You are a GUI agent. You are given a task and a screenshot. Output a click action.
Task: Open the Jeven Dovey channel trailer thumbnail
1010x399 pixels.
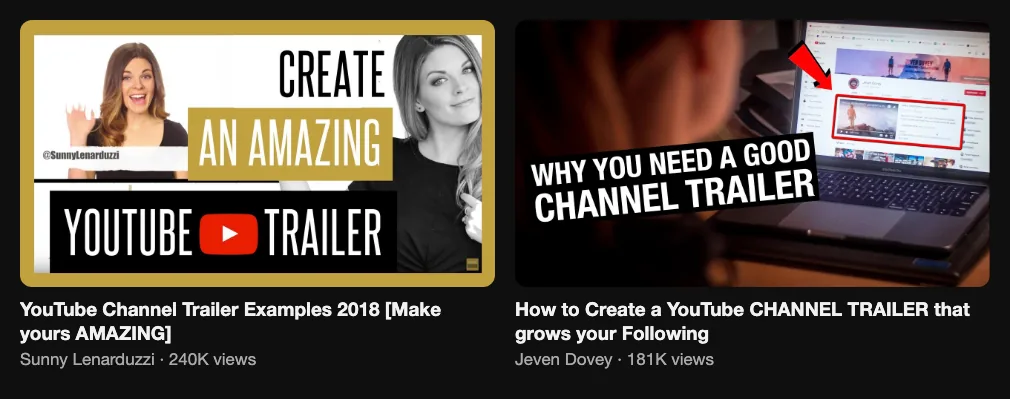(752, 153)
